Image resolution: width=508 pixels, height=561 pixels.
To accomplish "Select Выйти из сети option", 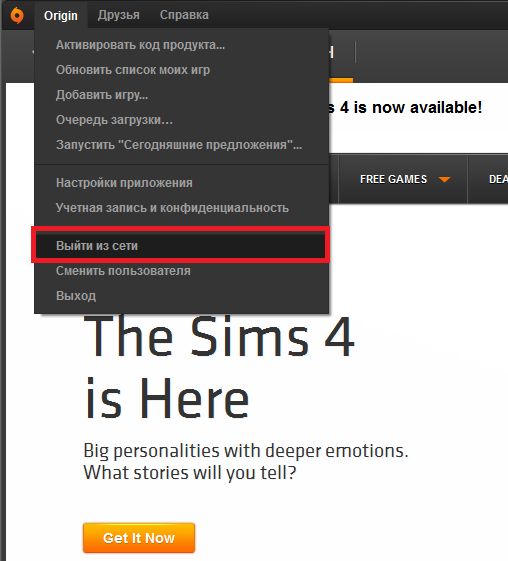I will (181, 245).
